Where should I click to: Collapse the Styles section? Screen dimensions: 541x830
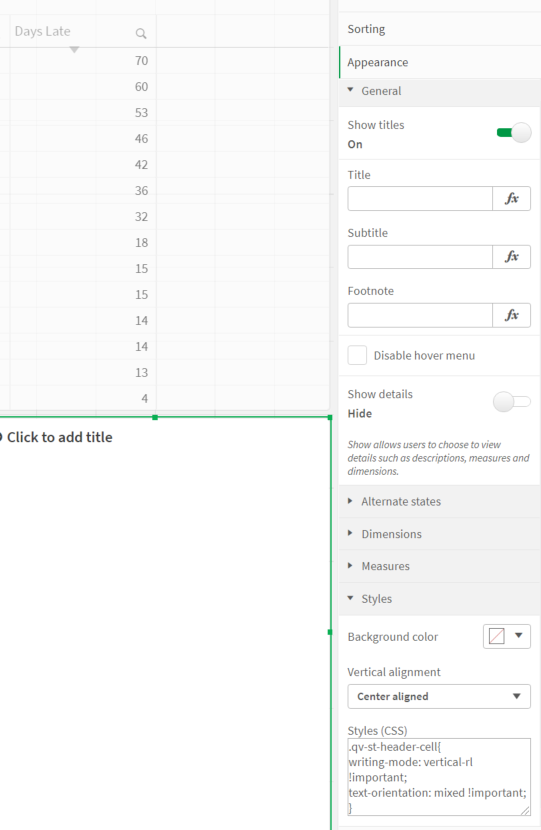click(x=439, y=599)
